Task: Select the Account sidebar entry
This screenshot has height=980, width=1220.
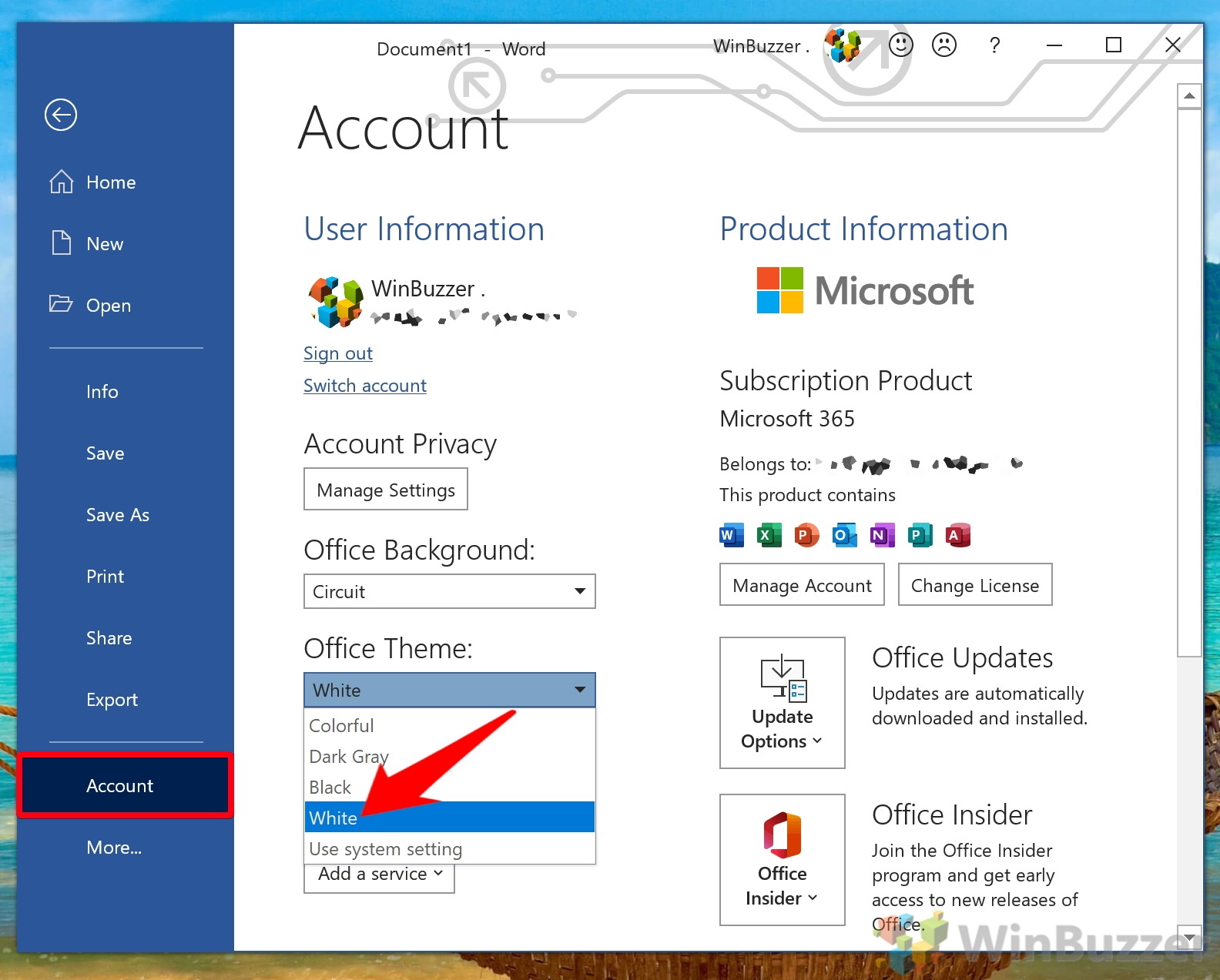Action: pos(125,785)
